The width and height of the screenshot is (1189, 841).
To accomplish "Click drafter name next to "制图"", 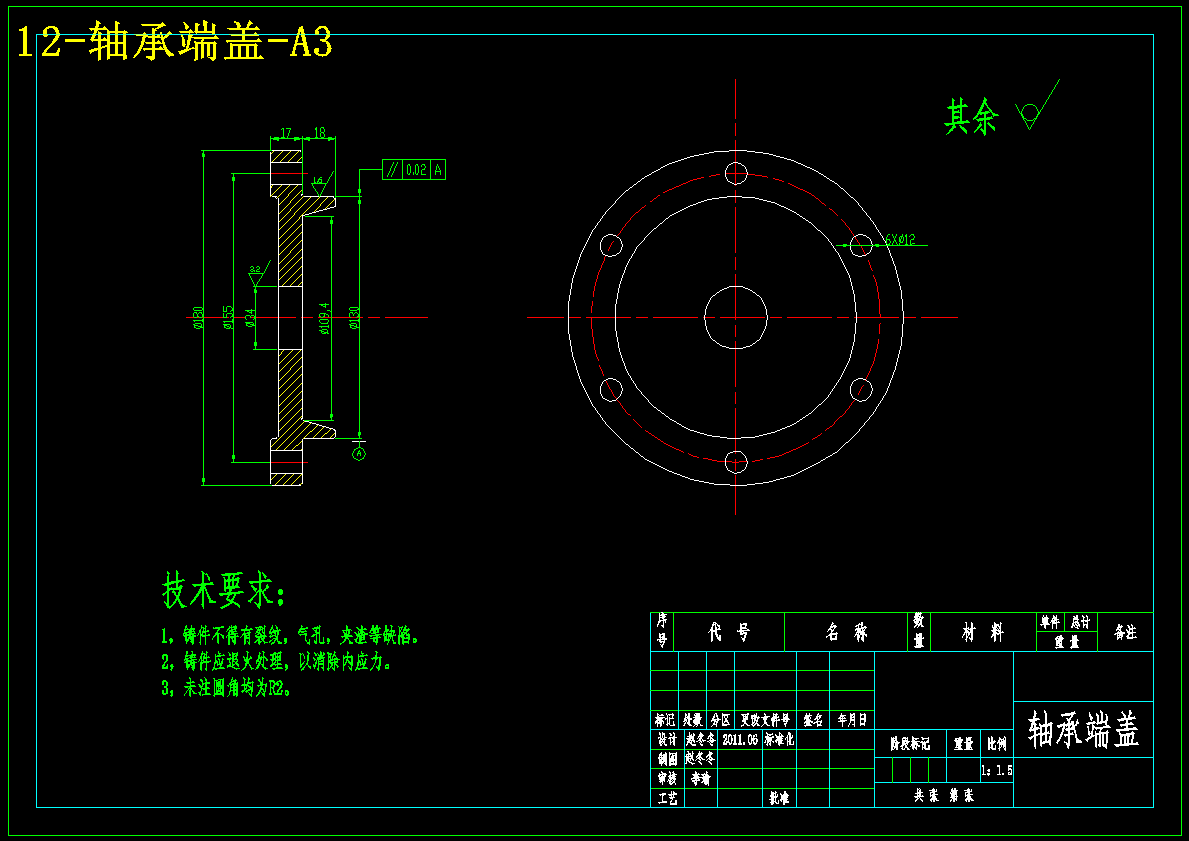I will [700, 758].
